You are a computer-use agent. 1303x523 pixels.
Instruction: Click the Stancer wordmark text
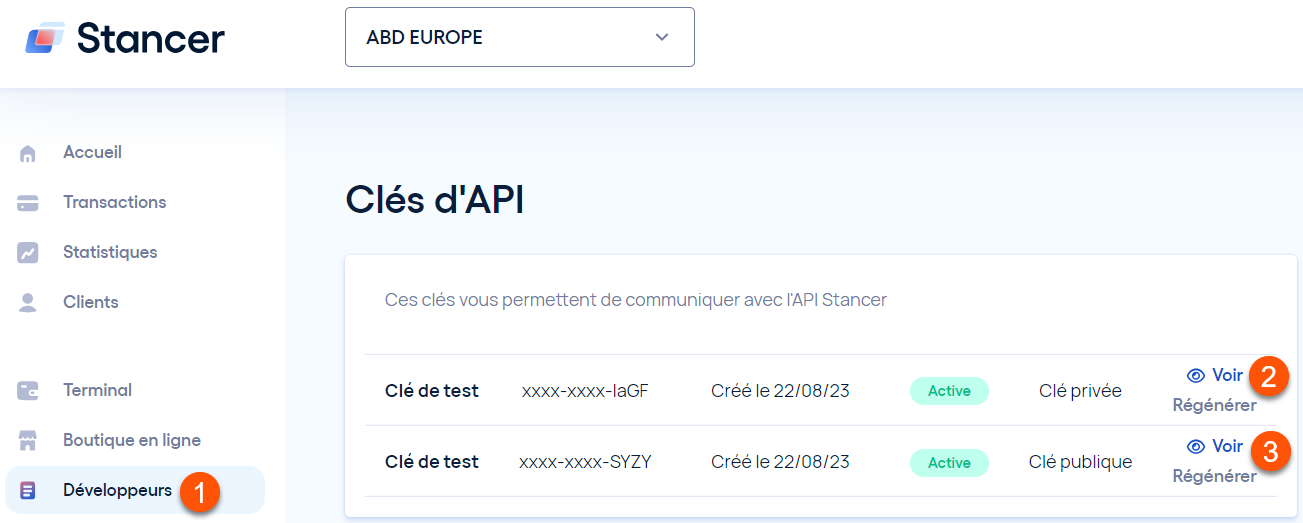(x=151, y=39)
